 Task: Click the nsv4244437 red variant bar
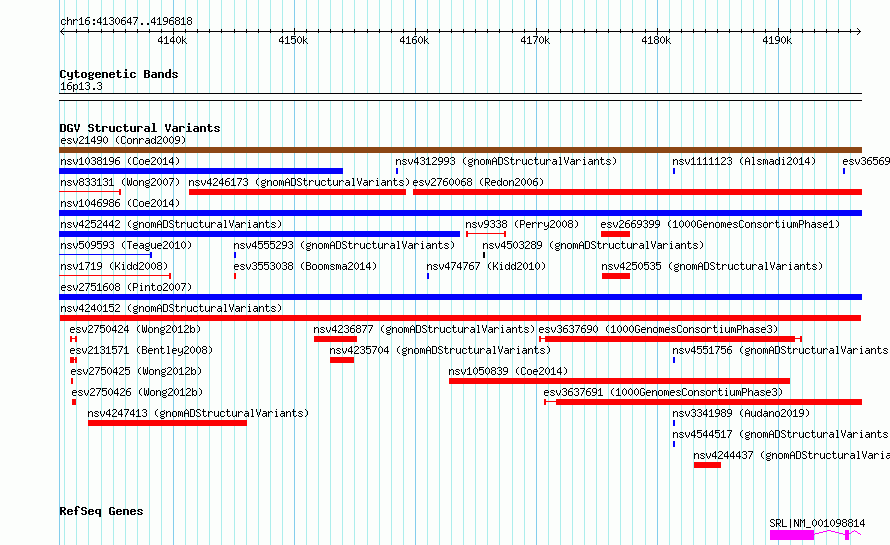click(707, 465)
